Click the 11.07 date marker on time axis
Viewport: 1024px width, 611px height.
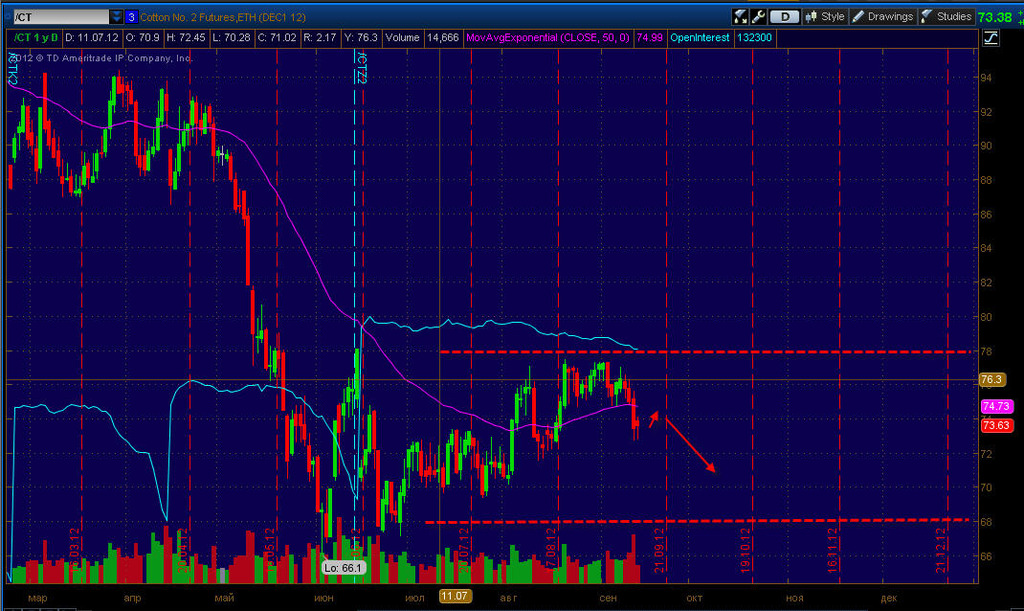pyautogui.click(x=454, y=596)
